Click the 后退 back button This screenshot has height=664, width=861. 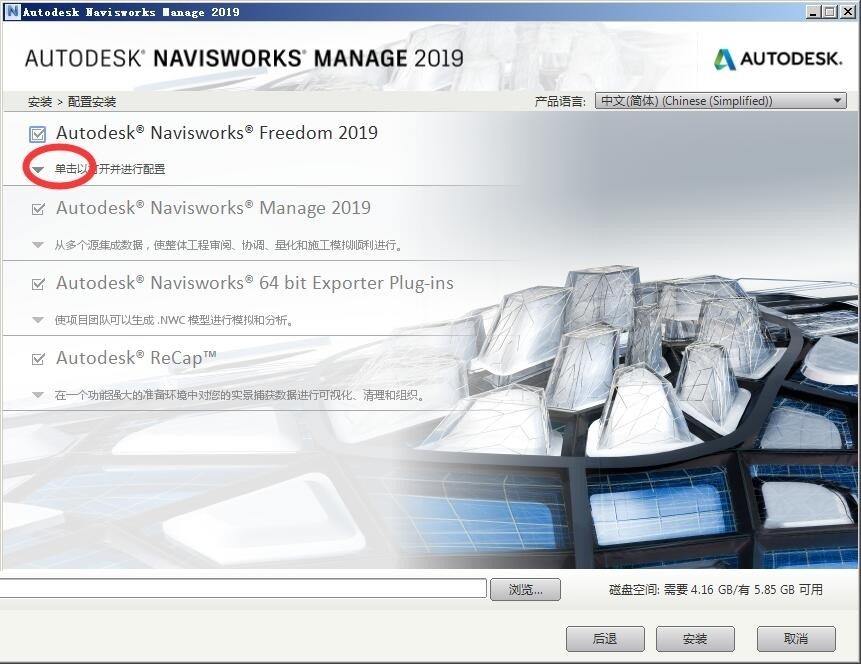(x=605, y=639)
